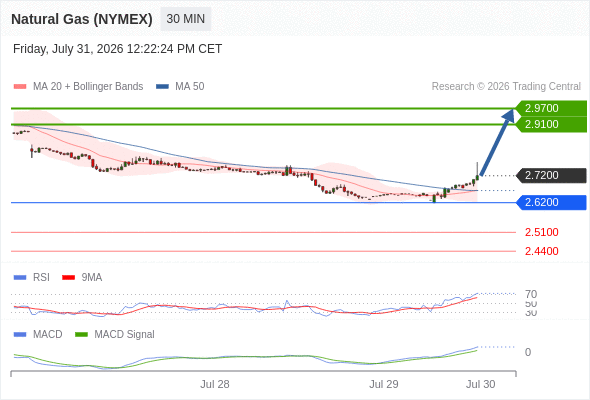The width and height of the screenshot is (590, 400).
Task: Click the 2.7200 current price tag
Action: [x=552, y=175]
